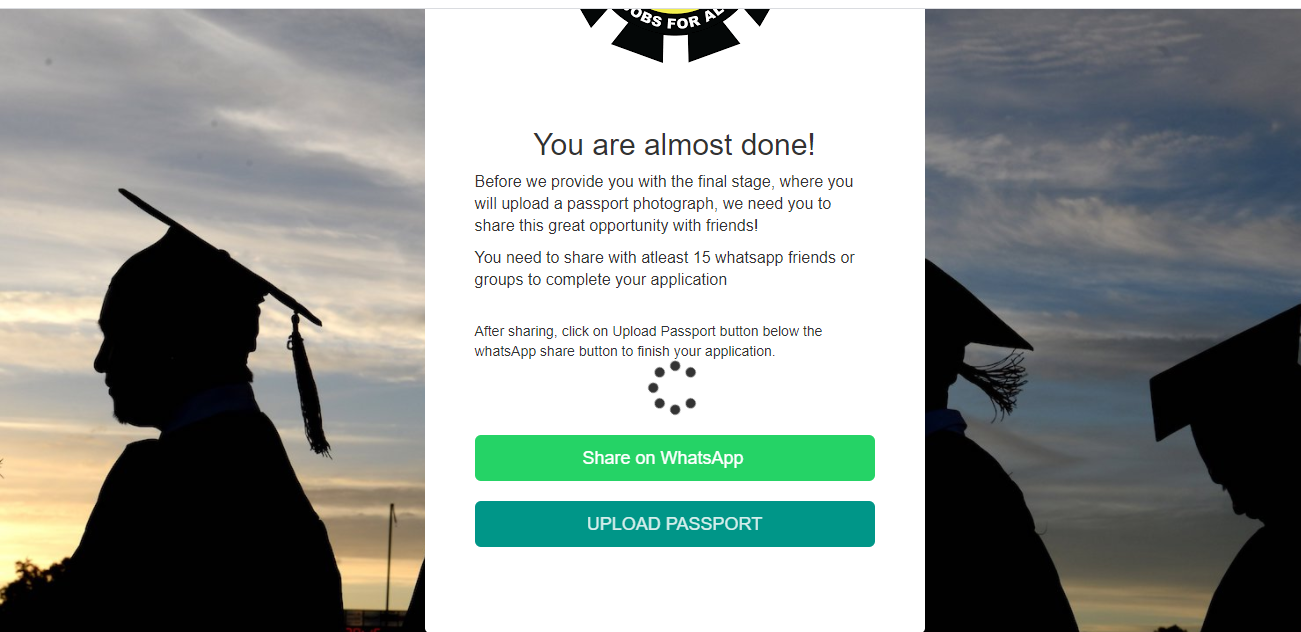Viewport: 1301px width, 632px height.
Task: Click the tree silhouettes at the bottom left
Action: pos(35,595)
